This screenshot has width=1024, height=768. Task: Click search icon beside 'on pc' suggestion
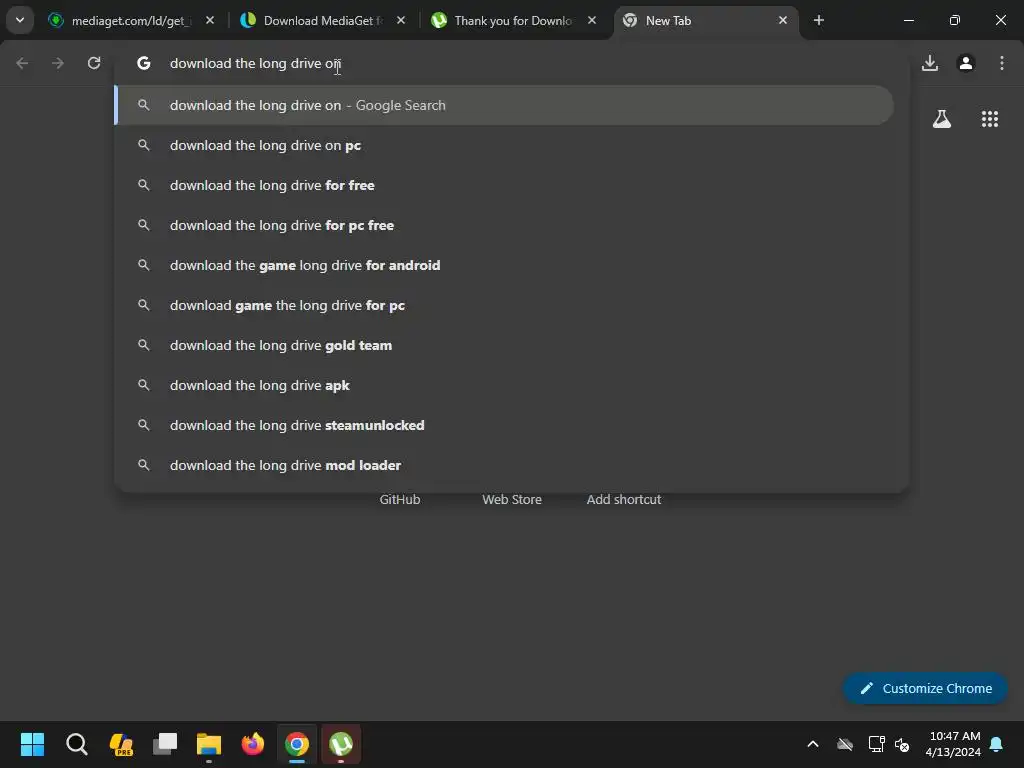[x=144, y=145]
